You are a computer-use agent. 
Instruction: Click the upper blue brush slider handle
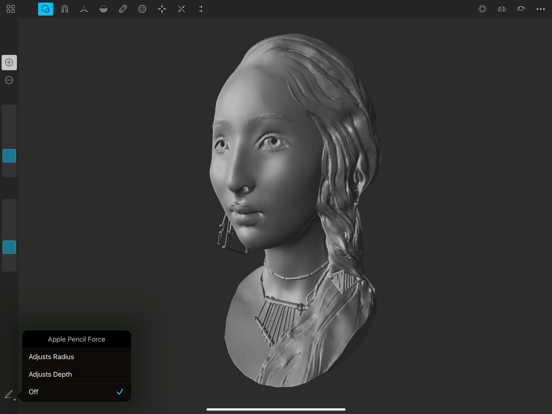tap(9, 156)
